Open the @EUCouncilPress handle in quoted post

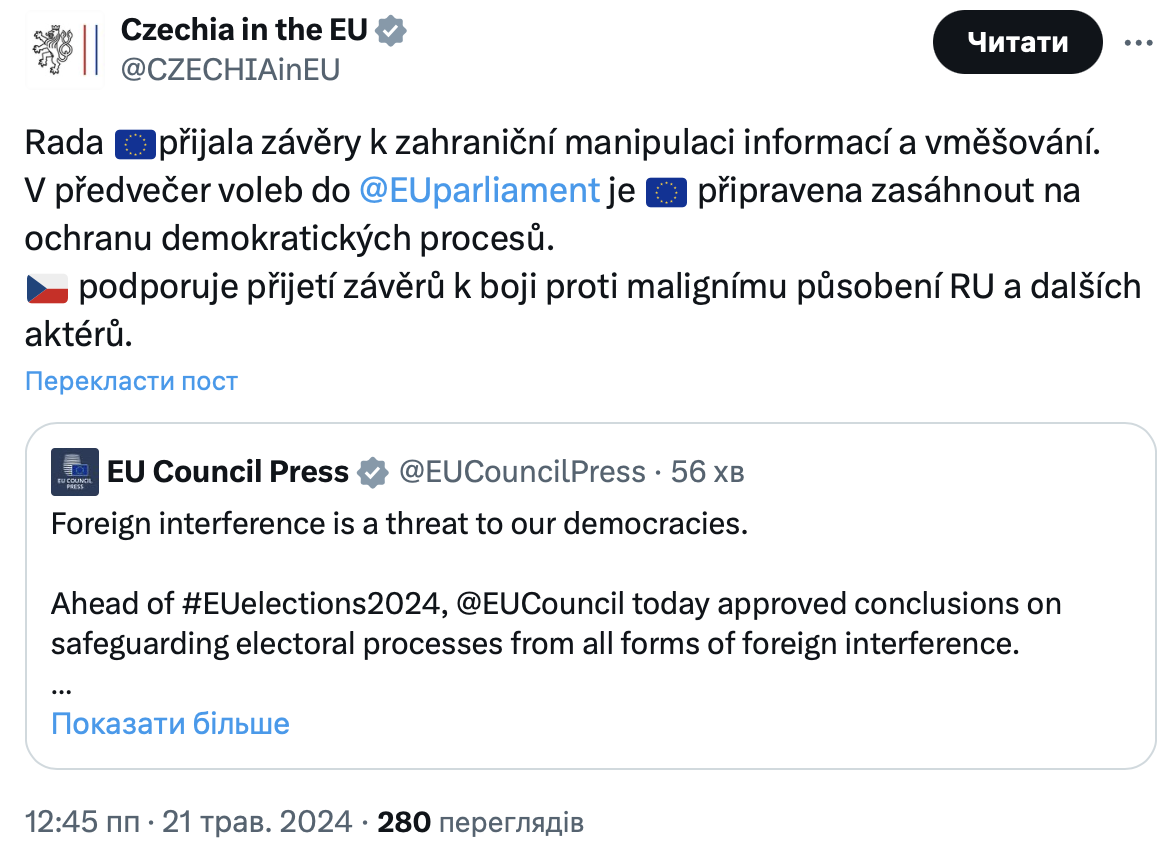(x=523, y=472)
